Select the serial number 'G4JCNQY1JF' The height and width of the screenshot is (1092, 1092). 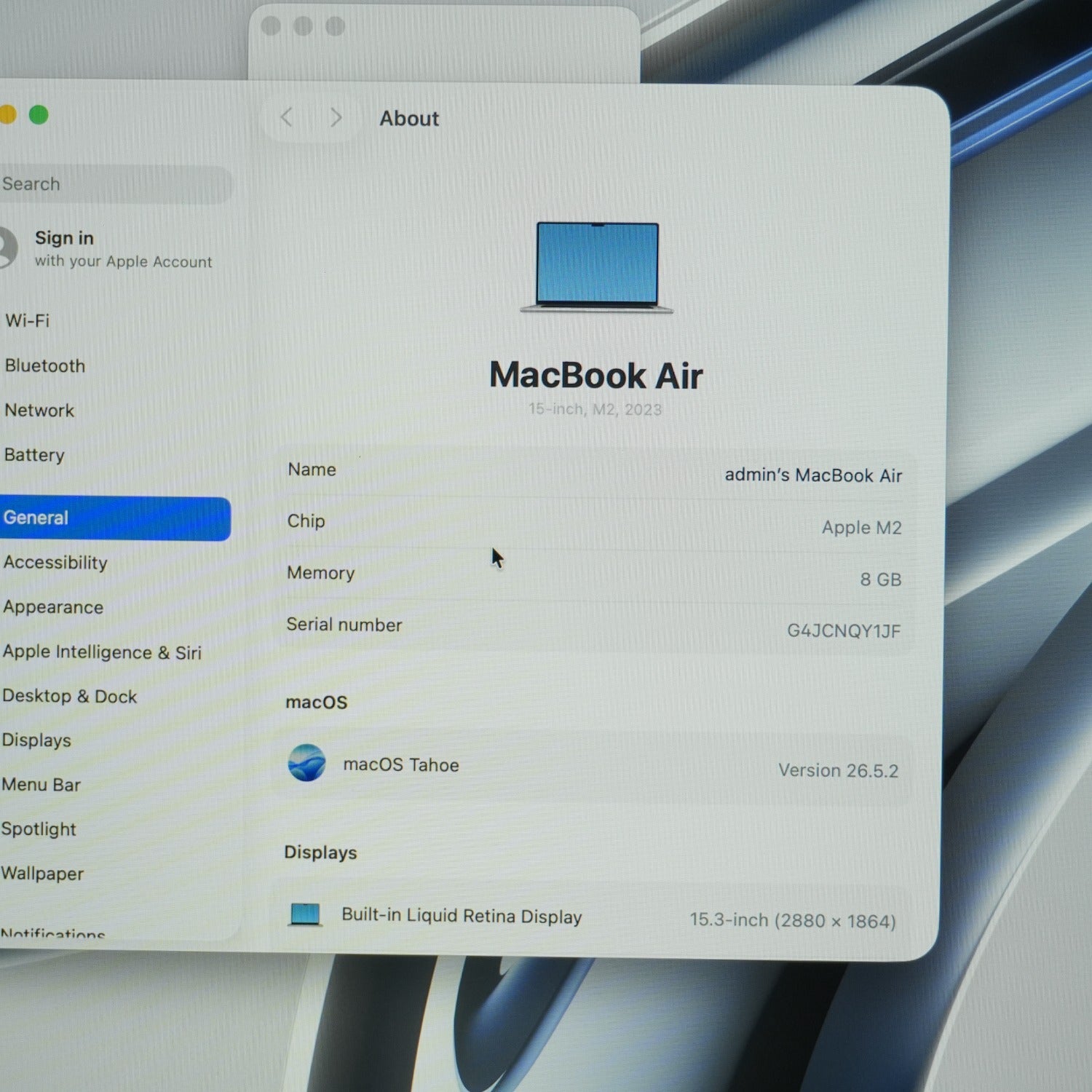click(x=844, y=630)
